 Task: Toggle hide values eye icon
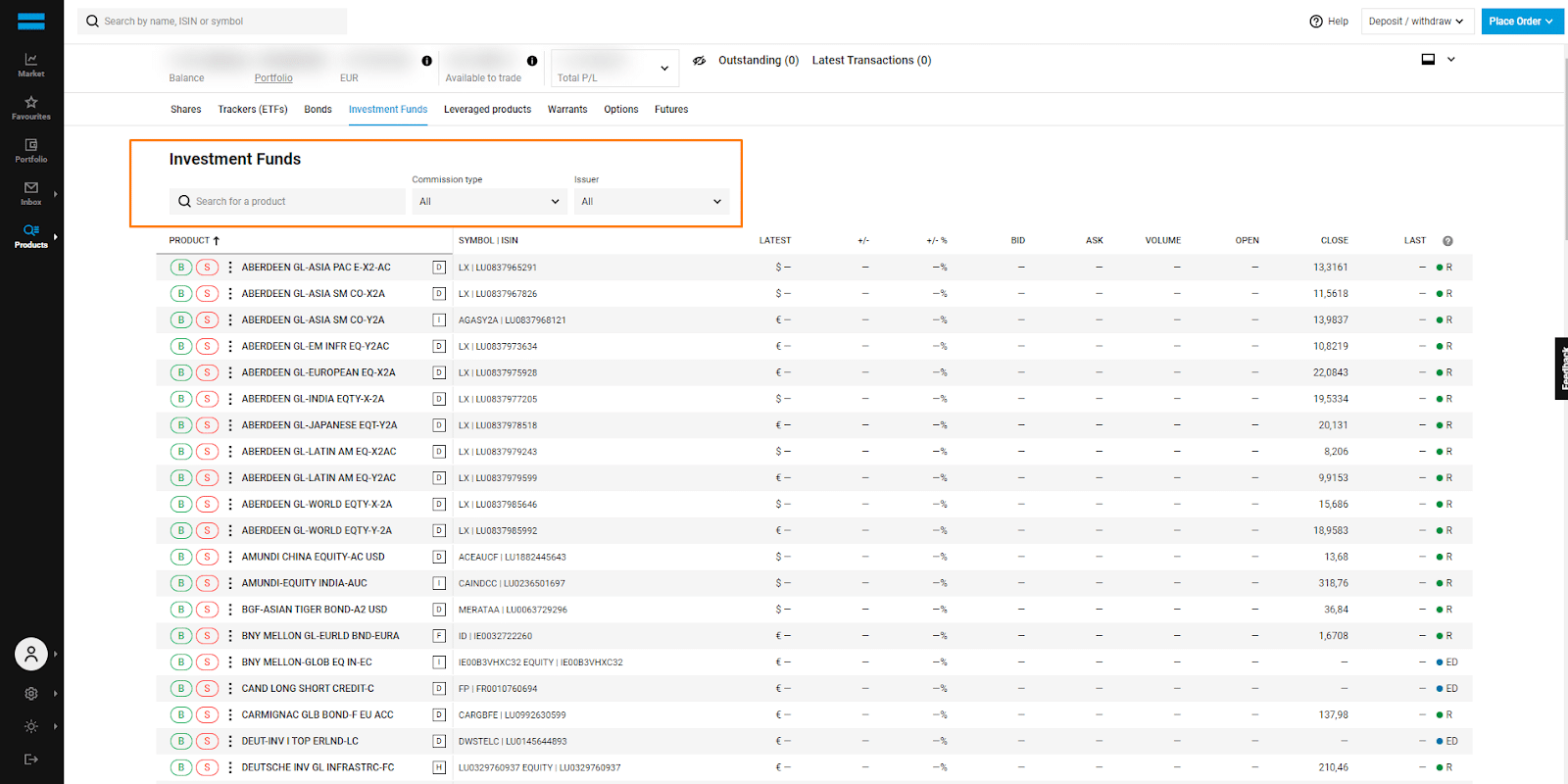[700, 61]
